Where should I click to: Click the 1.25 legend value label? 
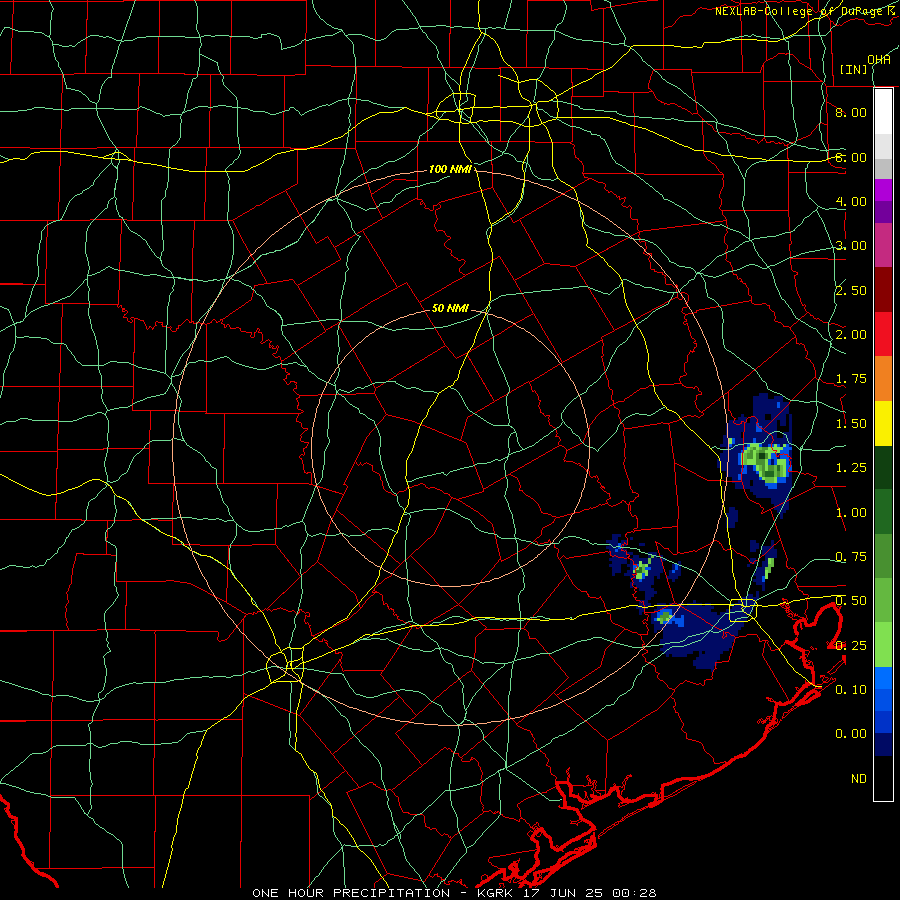[x=851, y=468]
